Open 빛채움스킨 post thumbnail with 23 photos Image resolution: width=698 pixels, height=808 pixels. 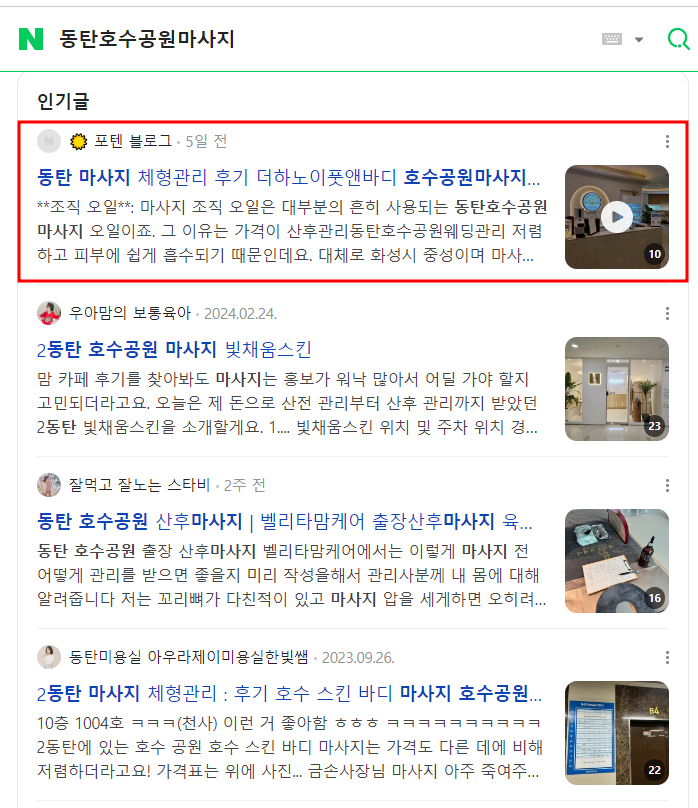coord(617,389)
